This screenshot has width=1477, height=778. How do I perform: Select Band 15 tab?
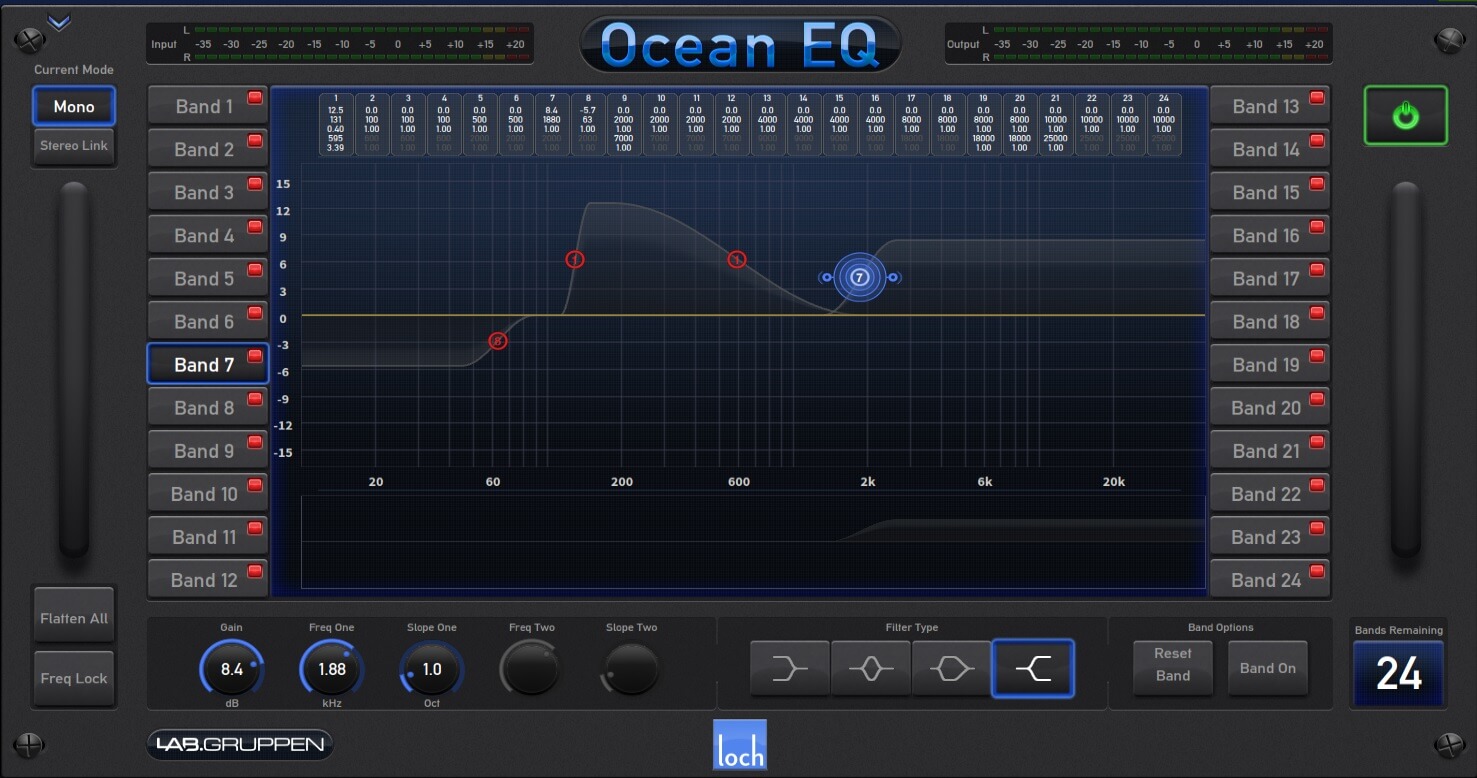click(x=1270, y=192)
